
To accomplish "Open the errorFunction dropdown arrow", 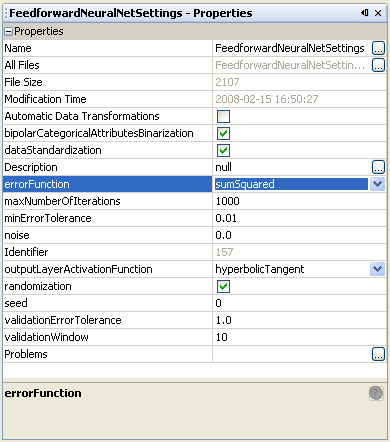I will [377, 184].
